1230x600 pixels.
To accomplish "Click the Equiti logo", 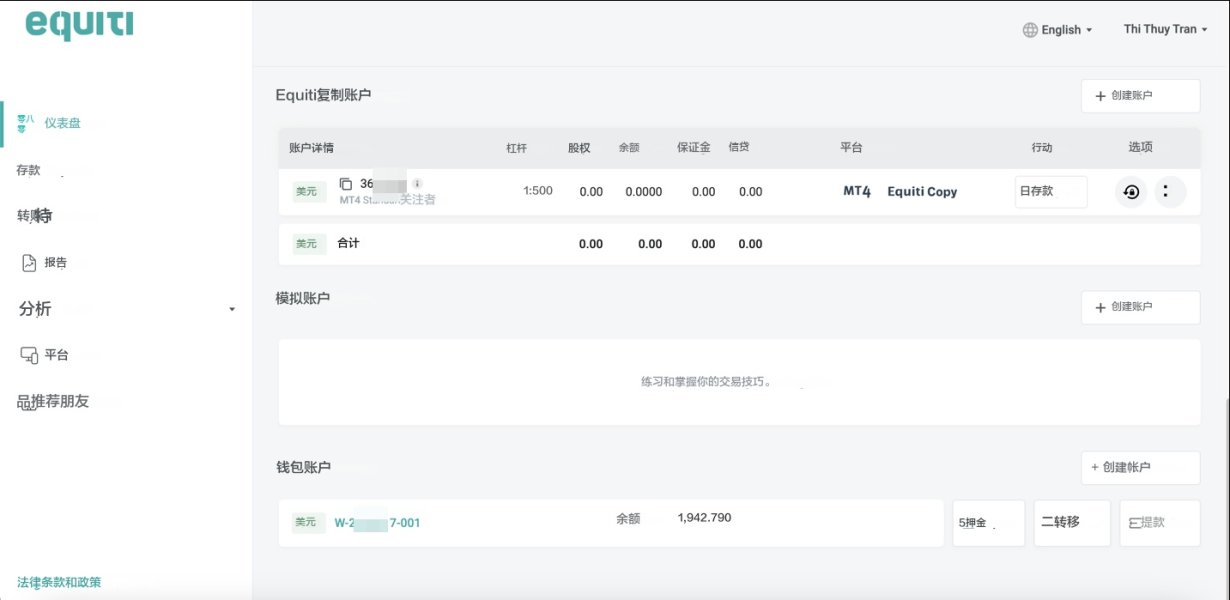I will point(79,24).
